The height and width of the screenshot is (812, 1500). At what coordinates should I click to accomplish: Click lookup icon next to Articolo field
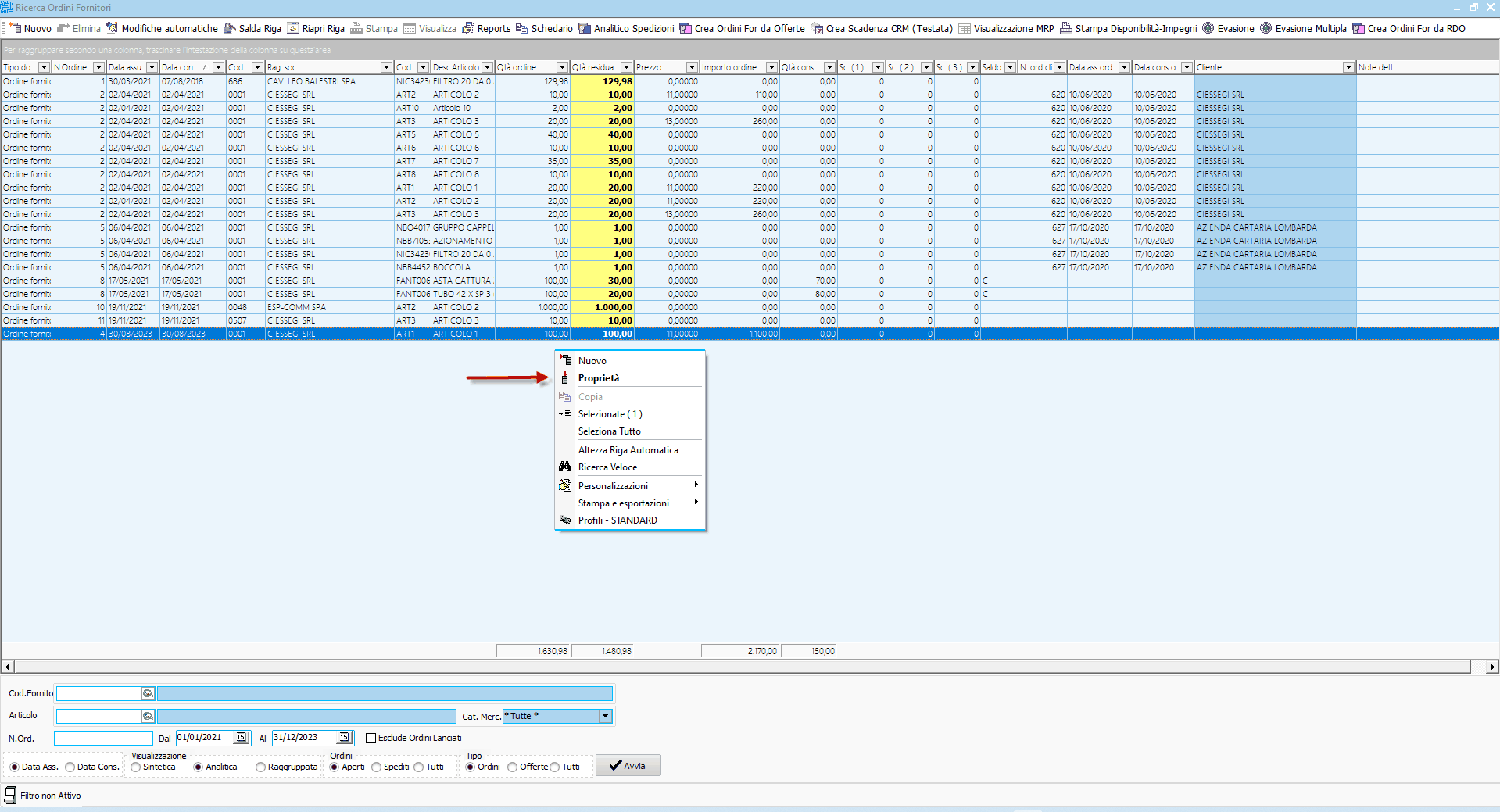pos(148,716)
